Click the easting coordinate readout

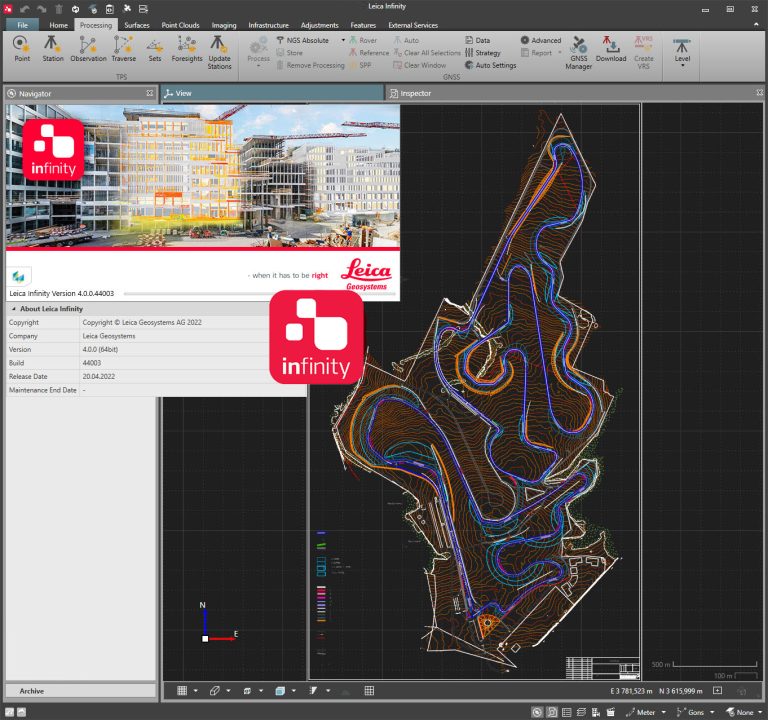(x=631, y=691)
